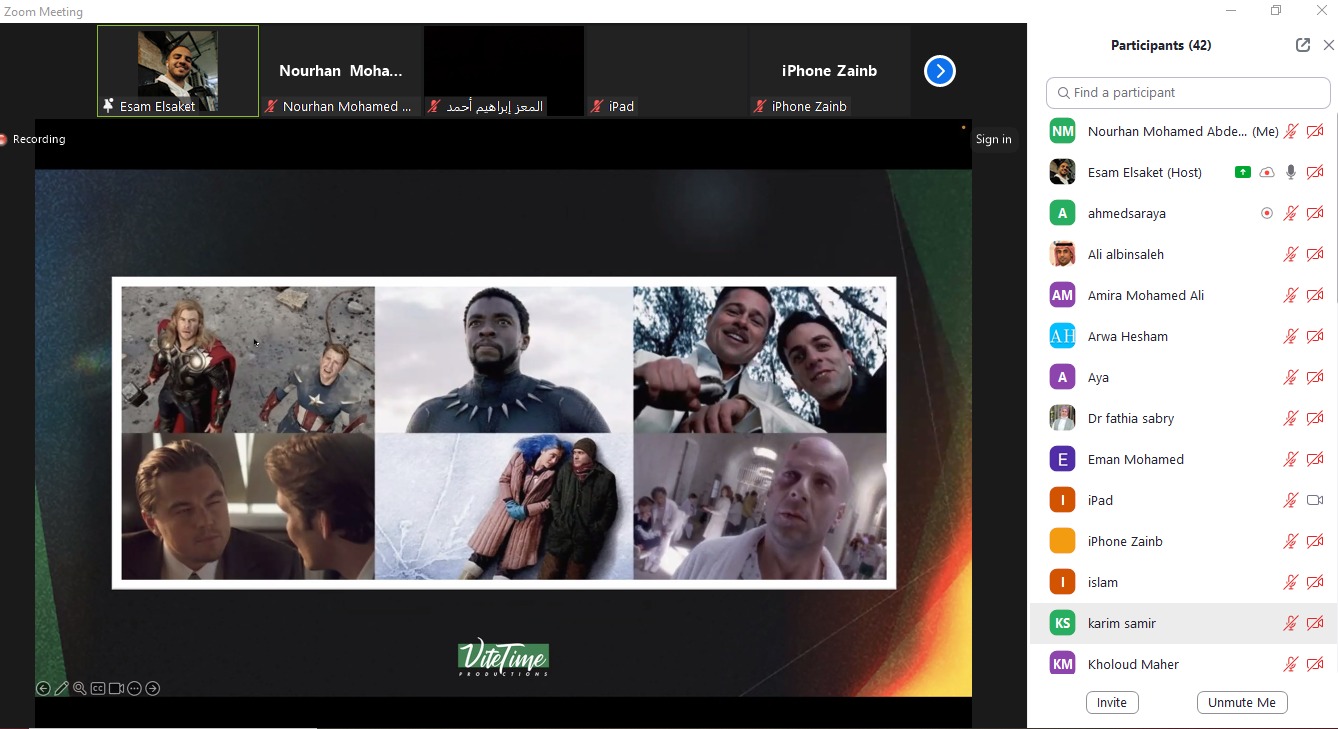1338x729 pixels.
Task: Show next video thumbnails with blue arrow
Action: (x=940, y=71)
